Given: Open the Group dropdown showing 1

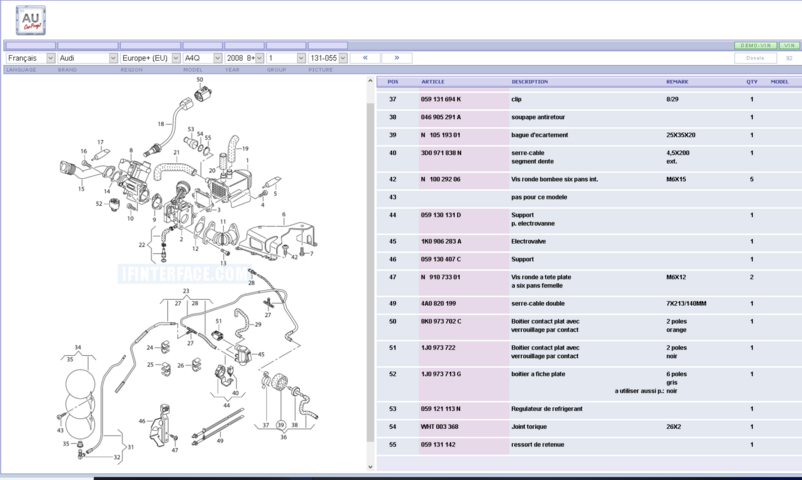Looking at the screenshot, I should coord(286,58).
